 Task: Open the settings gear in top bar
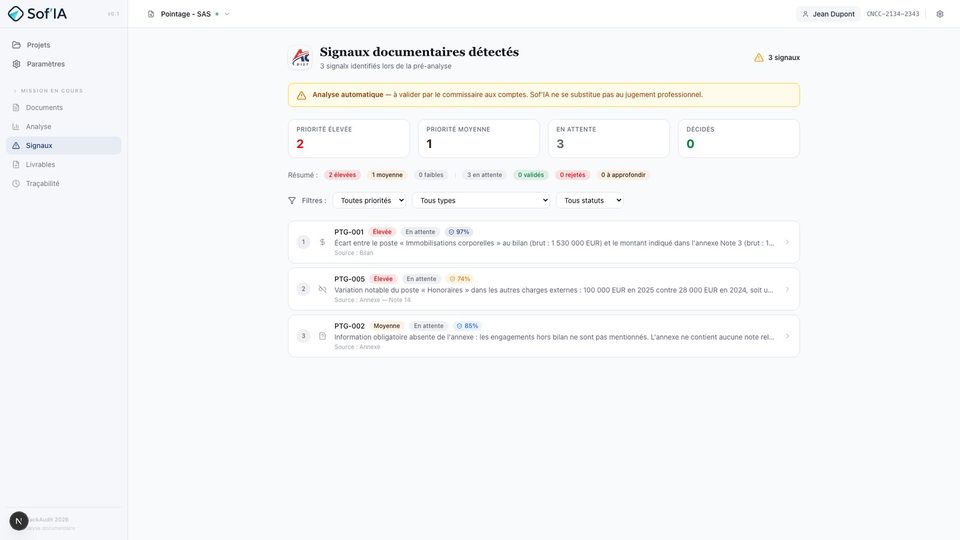coord(940,14)
